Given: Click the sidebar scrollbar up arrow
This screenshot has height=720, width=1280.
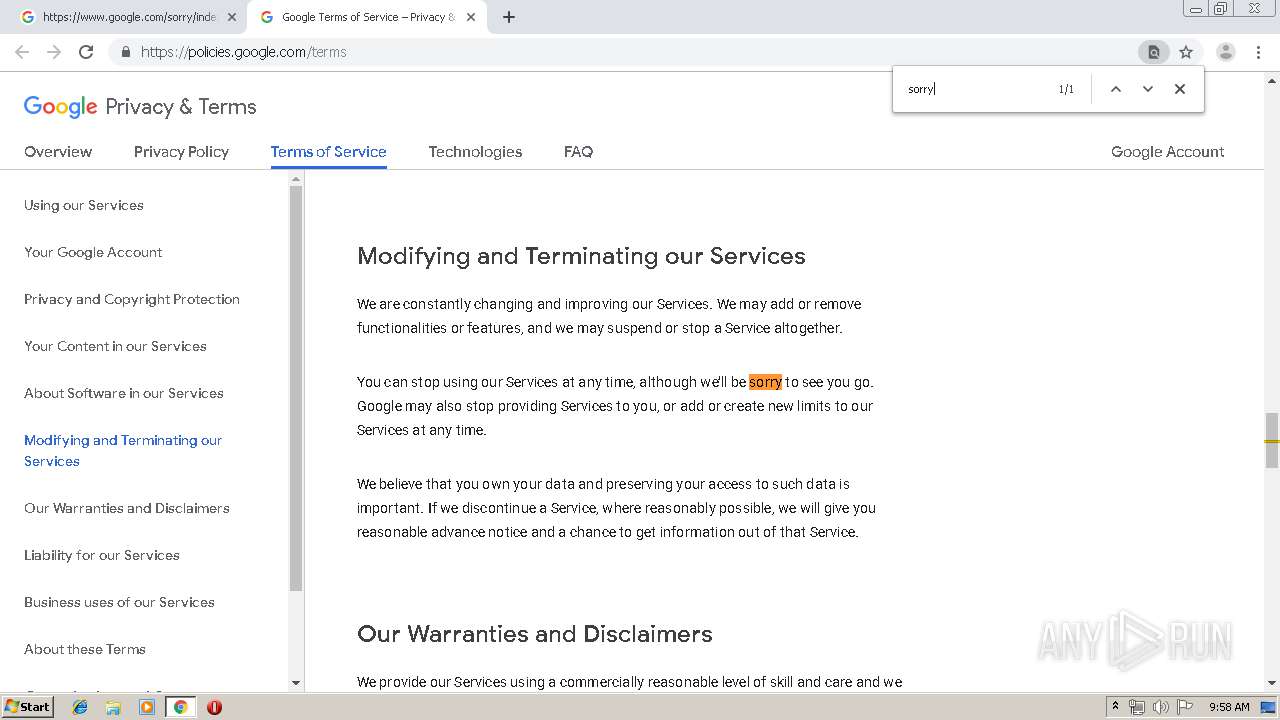Looking at the screenshot, I should coord(295,179).
